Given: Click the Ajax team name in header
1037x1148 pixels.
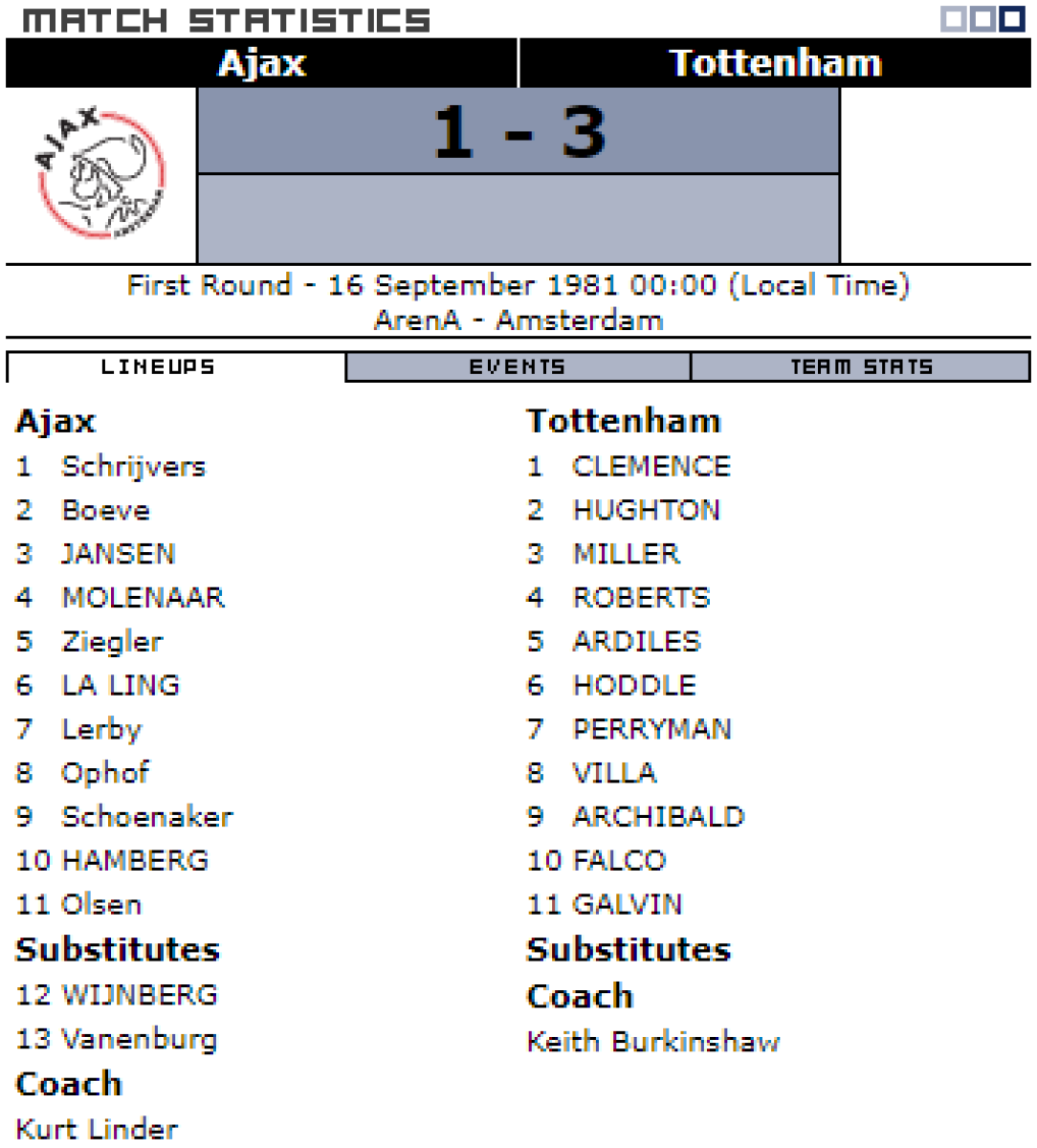Looking at the screenshot, I should pyautogui.click(x=262, y=63).
